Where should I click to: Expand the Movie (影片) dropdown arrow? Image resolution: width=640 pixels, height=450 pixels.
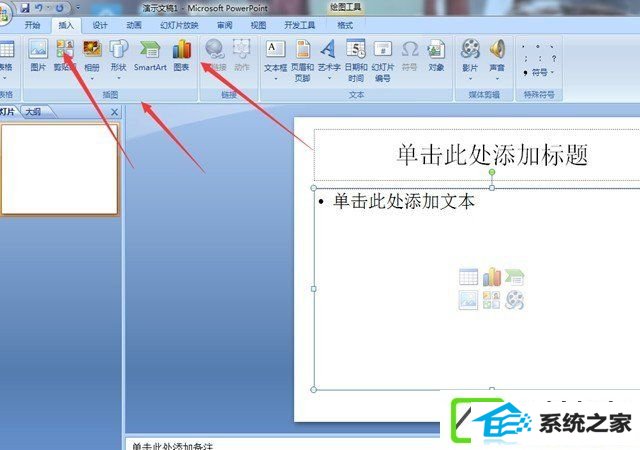tap(470, 78)
